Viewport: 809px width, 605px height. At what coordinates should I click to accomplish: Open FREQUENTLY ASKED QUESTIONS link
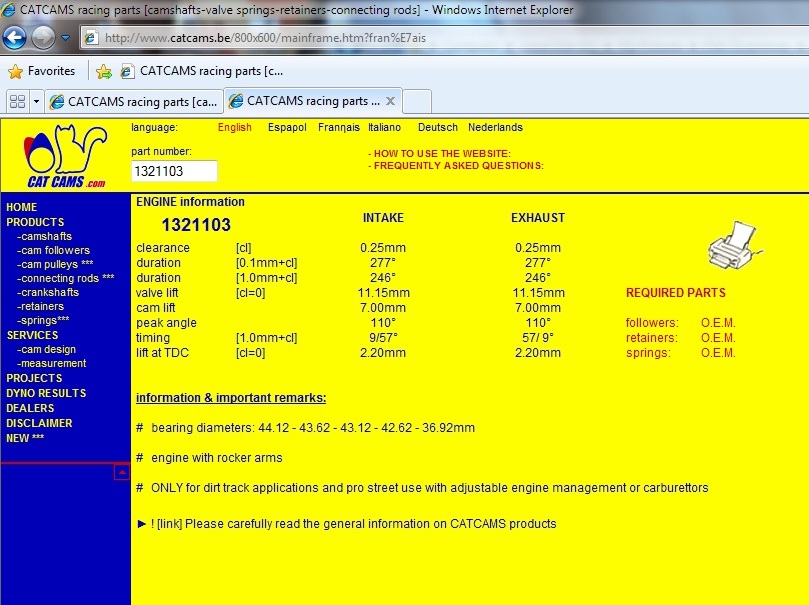456,166
